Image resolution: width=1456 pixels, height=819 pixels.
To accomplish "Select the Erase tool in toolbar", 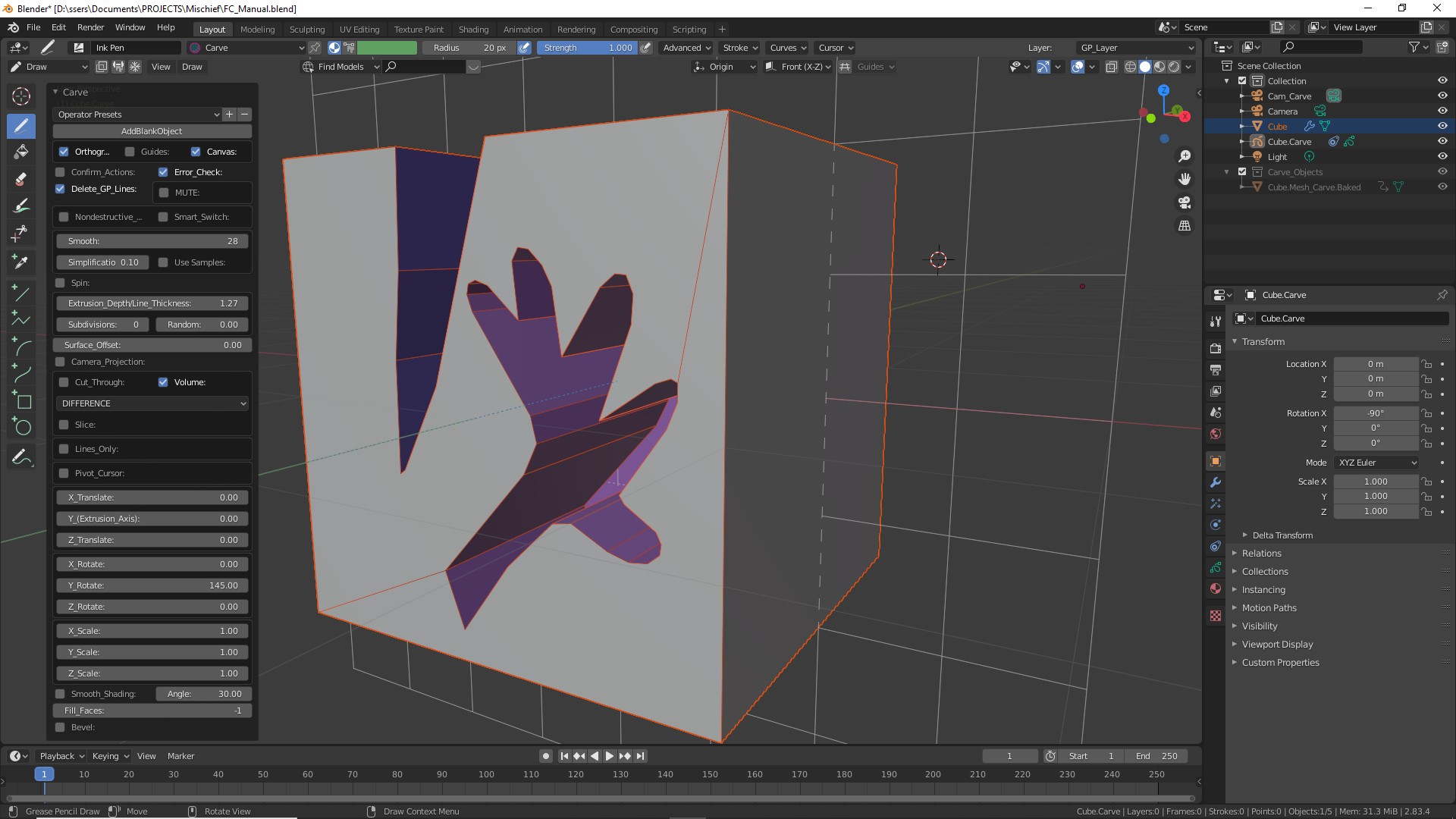I will pos(21,180).
